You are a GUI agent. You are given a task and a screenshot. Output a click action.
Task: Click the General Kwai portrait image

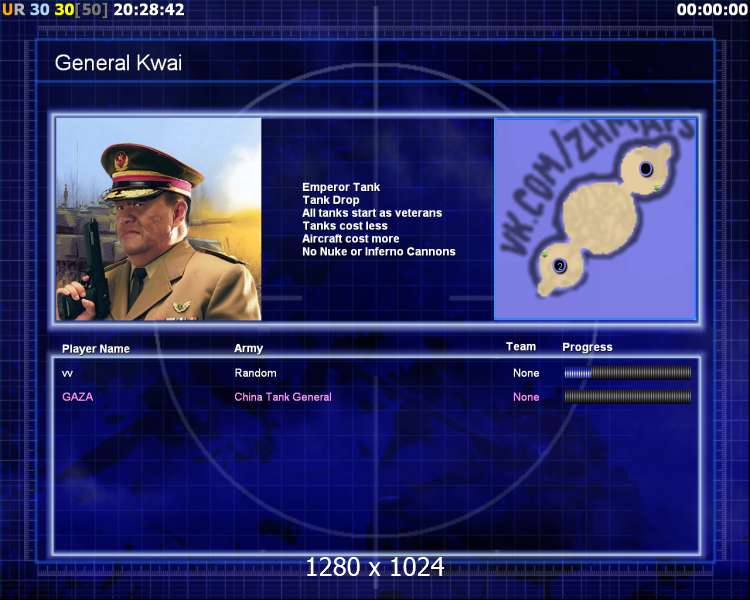pos(159,219)
